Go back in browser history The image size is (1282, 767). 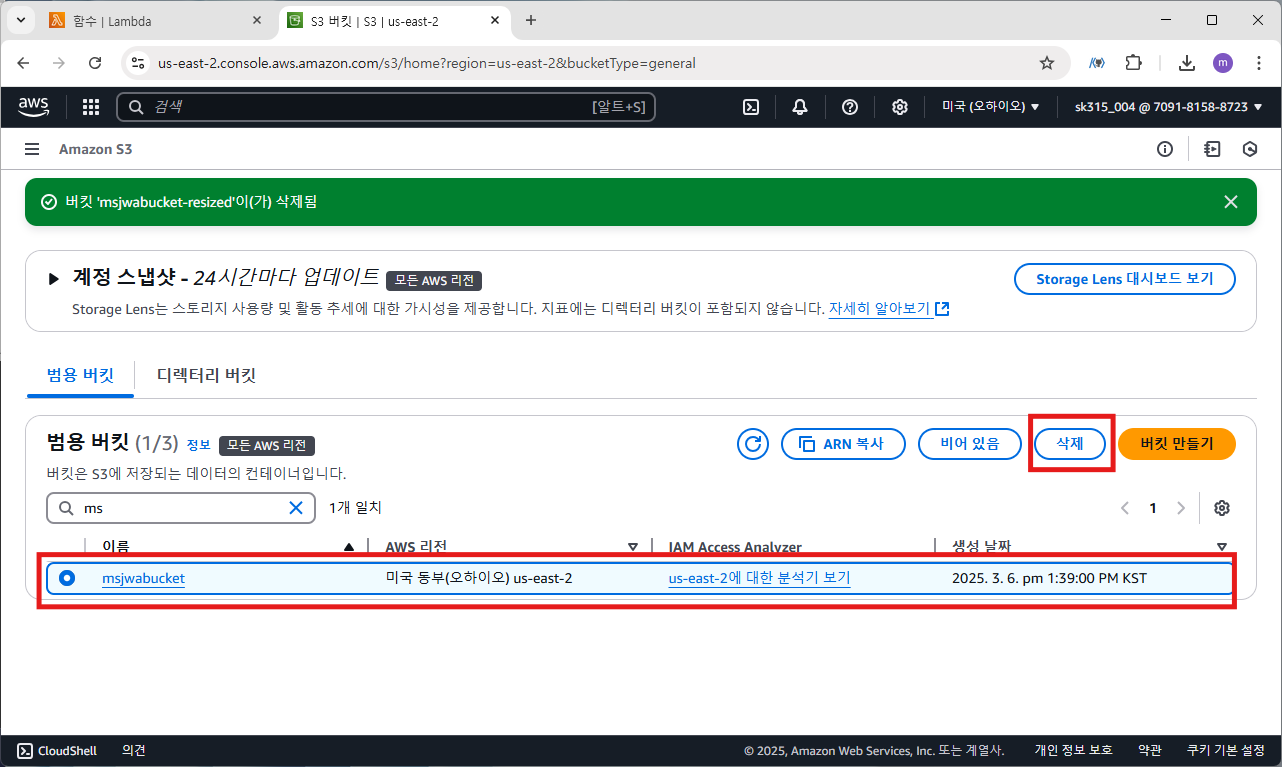pos(24,63)
